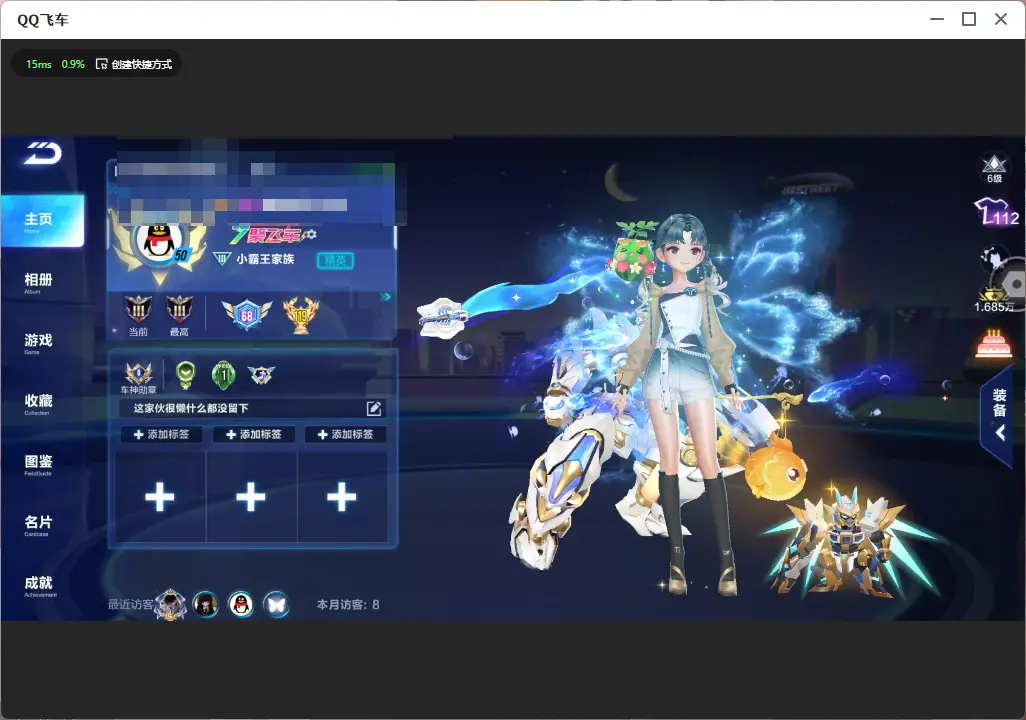
Task: Click the 0.9% usage indicator
Action: [x=73, y=64]
